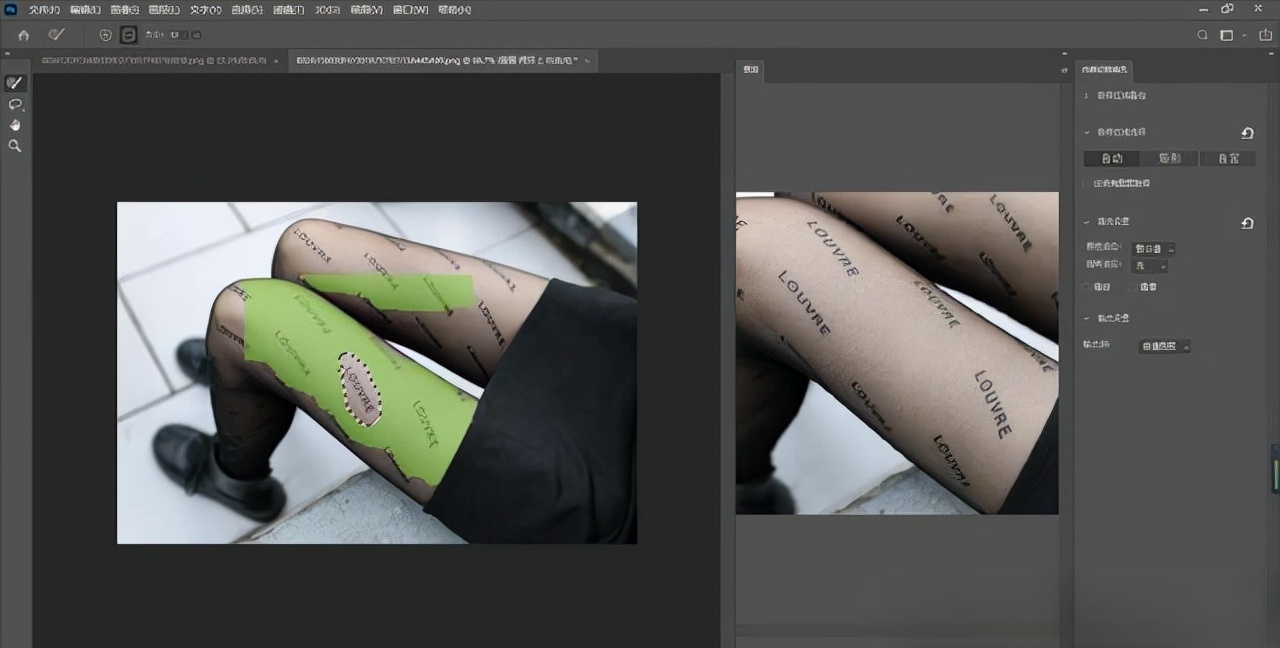
Task: Click the workspace layout icon
Action: pyautogui.click(x=1227, y=35)
